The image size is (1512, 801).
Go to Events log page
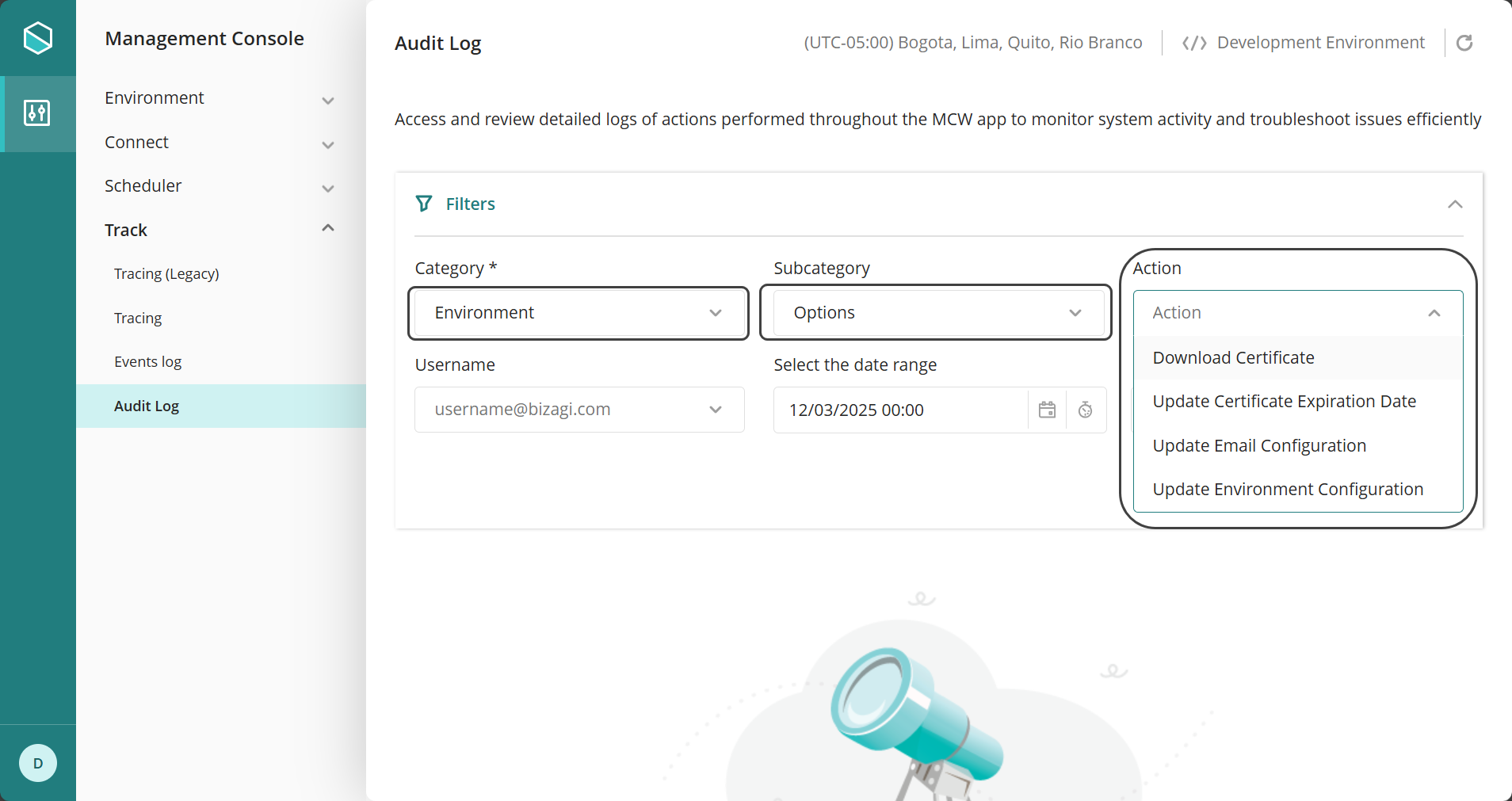(x=147, y=362)
